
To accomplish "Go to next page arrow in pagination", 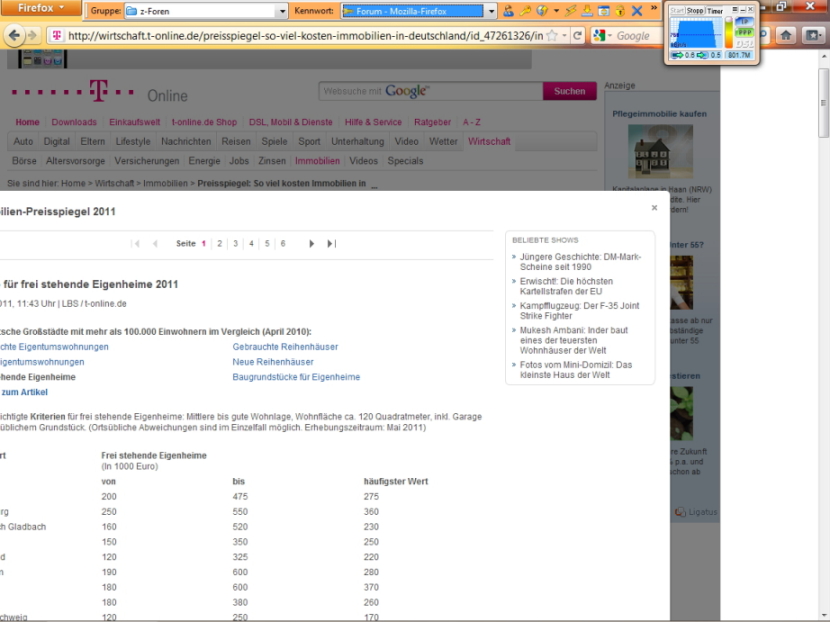I will 312,243.
